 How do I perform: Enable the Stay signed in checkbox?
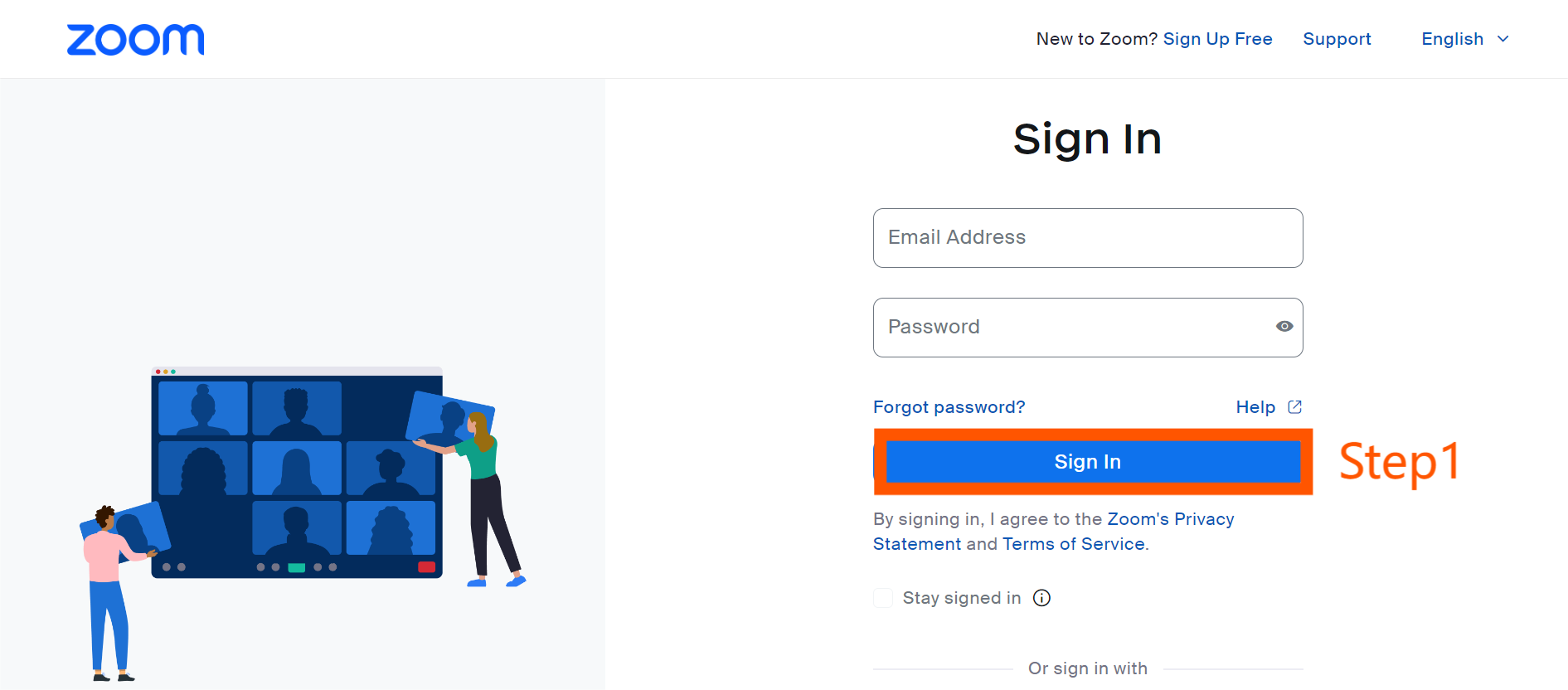pyautogui.click(x=883, y=598)
